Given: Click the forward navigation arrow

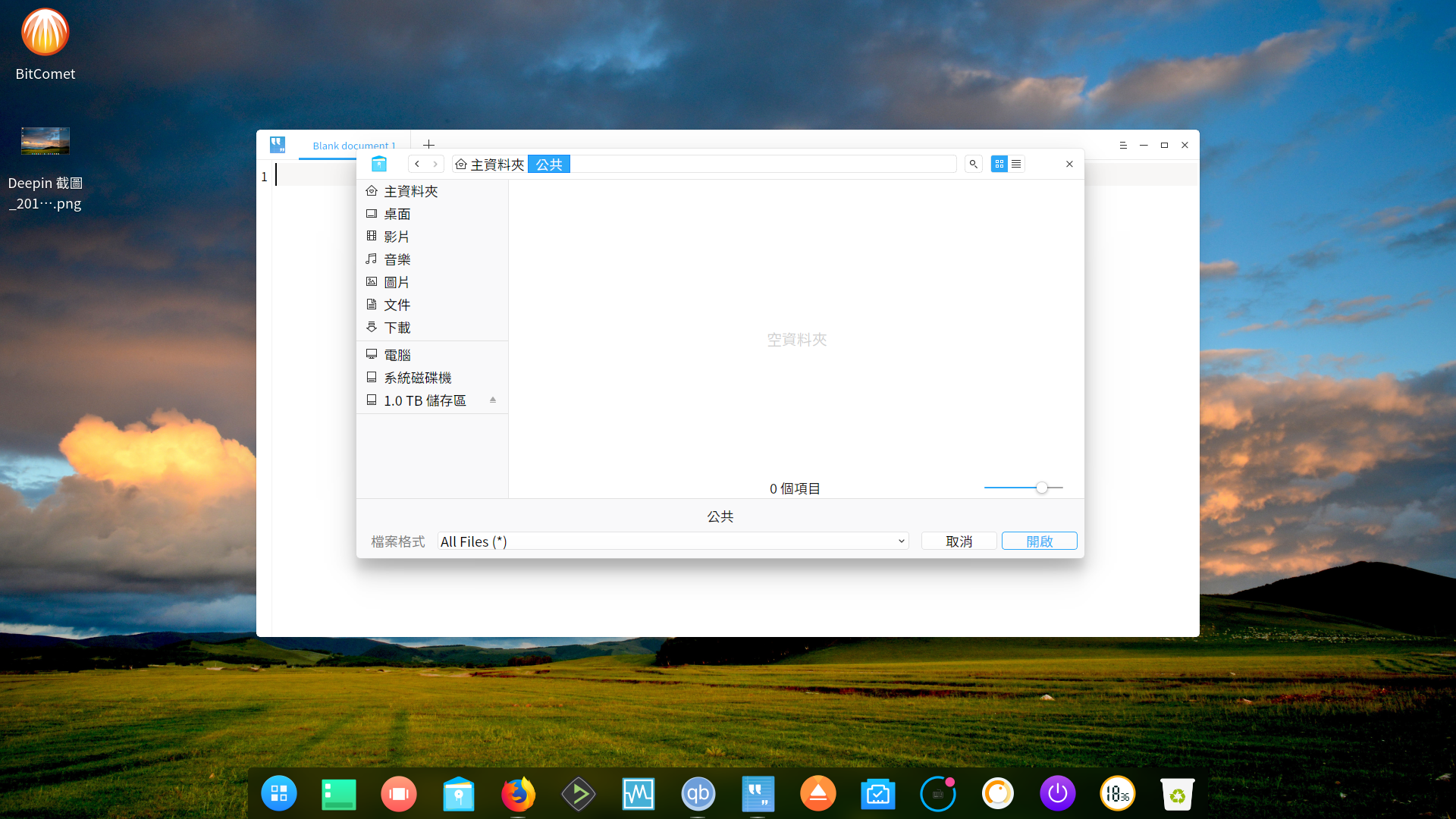Looking at the screenshot, I should click(x=435, y=163).
